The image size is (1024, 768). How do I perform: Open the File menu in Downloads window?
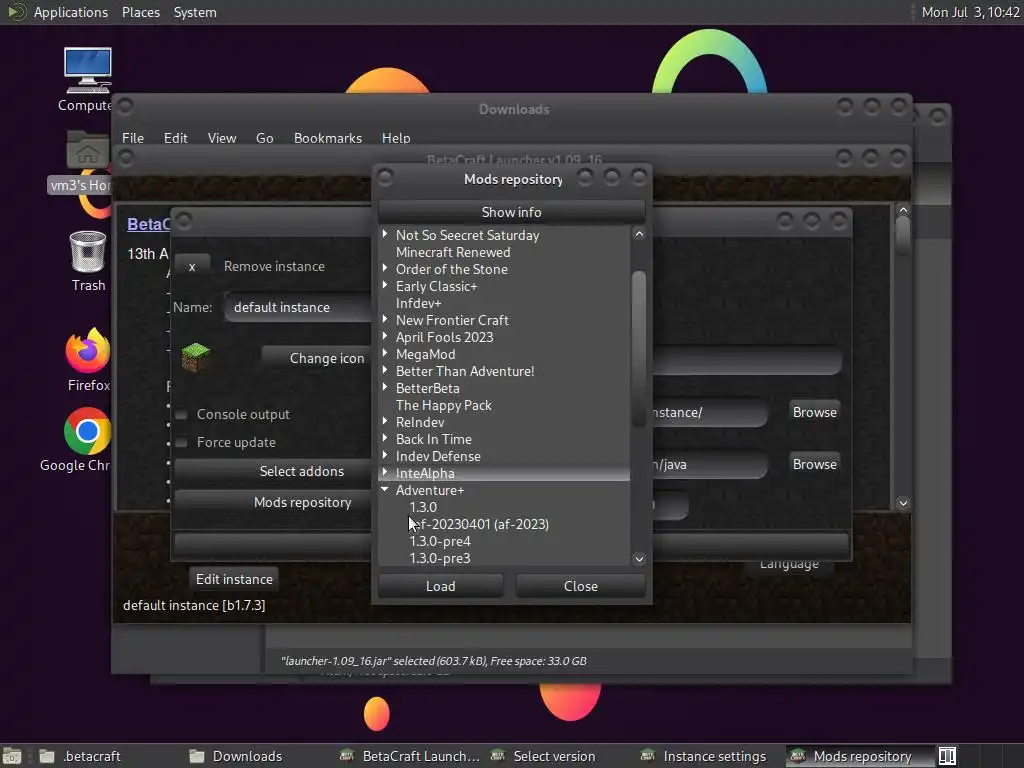(x=133, y=138)
